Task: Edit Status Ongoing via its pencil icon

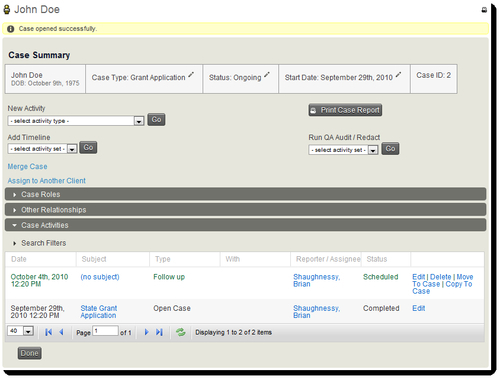Action: click(267, 75)
